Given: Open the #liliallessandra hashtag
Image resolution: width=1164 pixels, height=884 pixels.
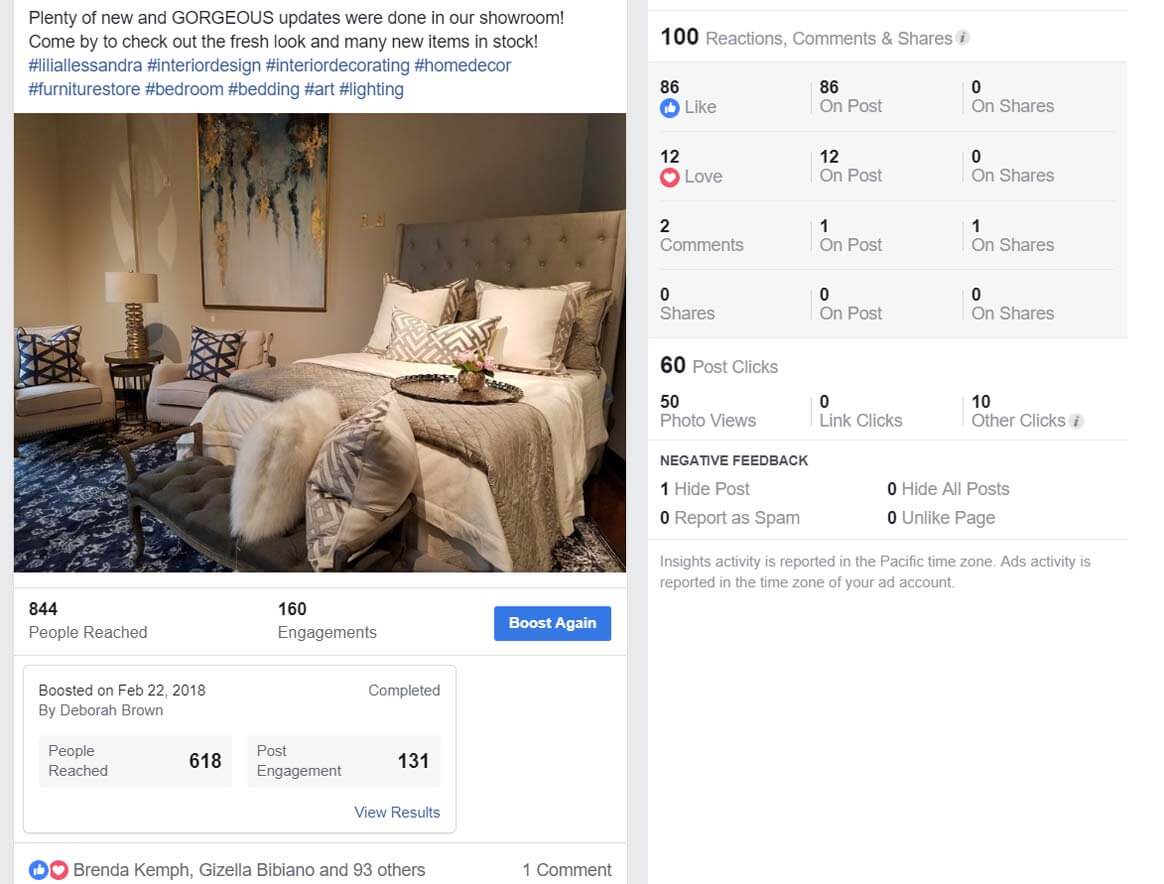Looking at the screenshot, I should [x=85, y=65].
